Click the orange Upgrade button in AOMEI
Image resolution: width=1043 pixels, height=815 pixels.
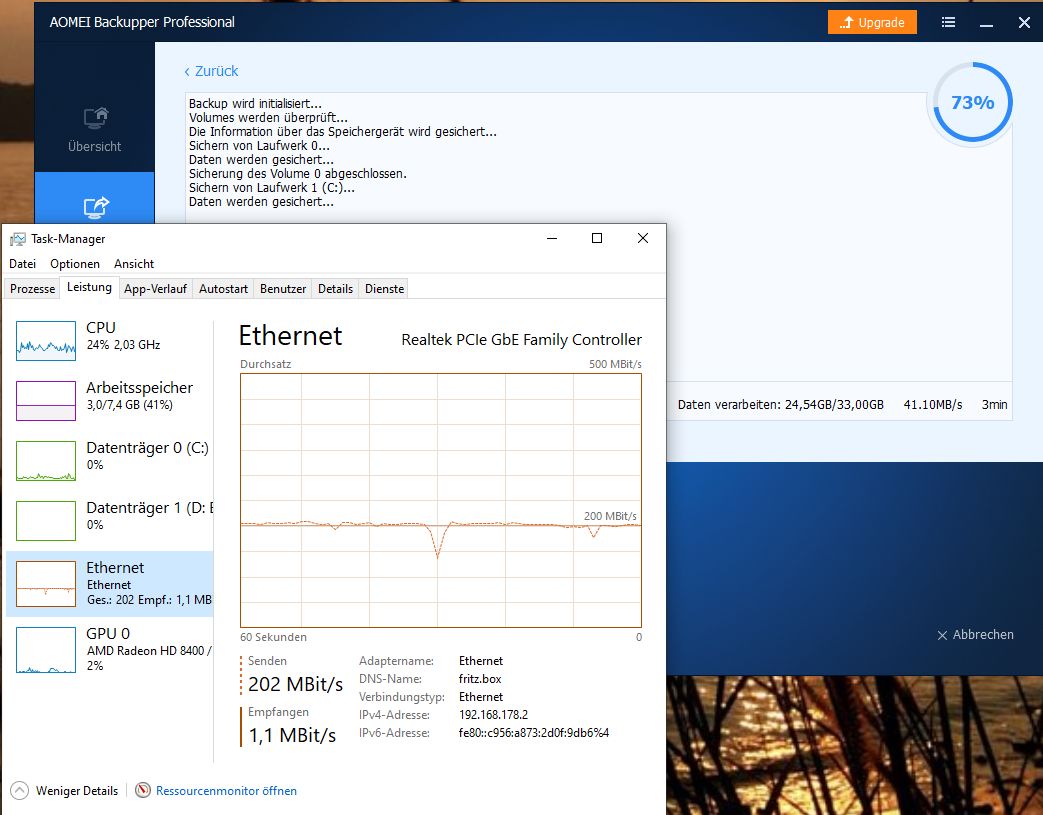(x=872, y=22)
